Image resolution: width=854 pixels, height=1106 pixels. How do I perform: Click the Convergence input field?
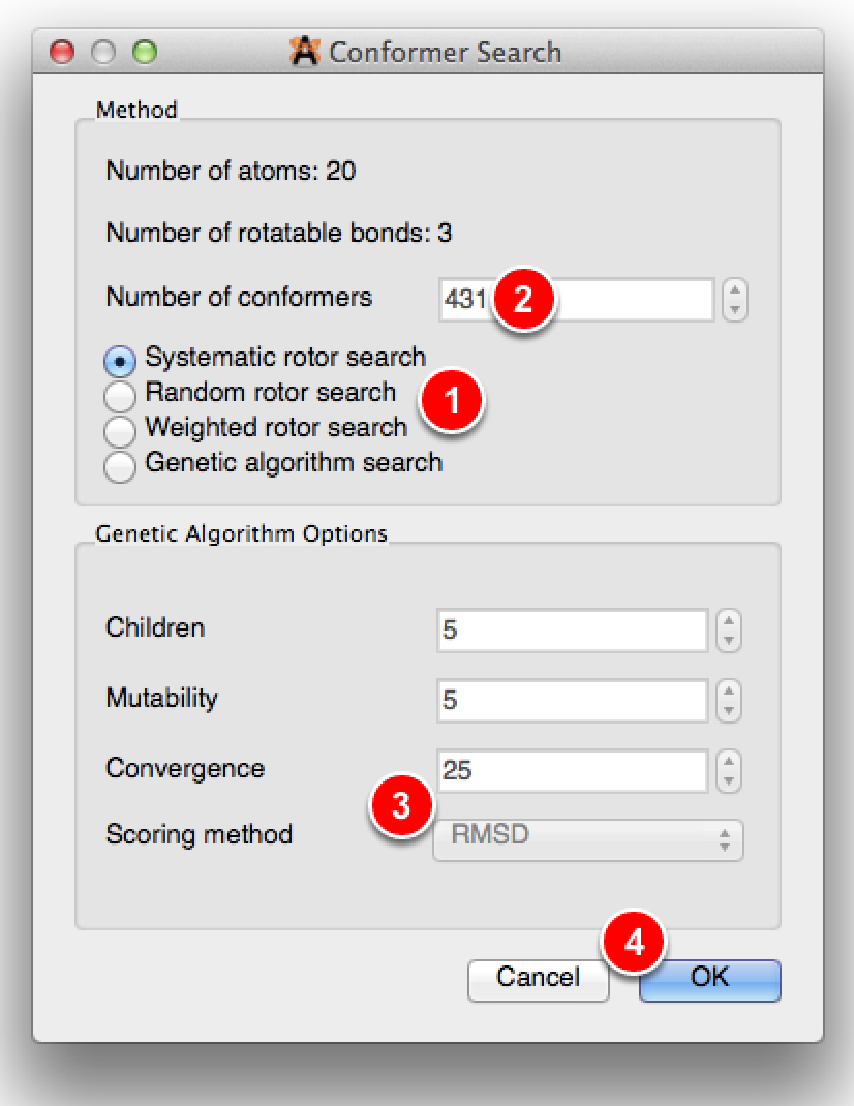pyautogui.click(x=572, y=770)
